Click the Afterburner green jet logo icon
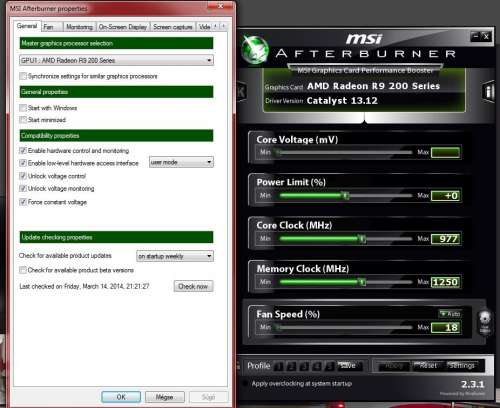Viewport: 500px width, 408px height. pyautogui.click(x=254, y=50)
